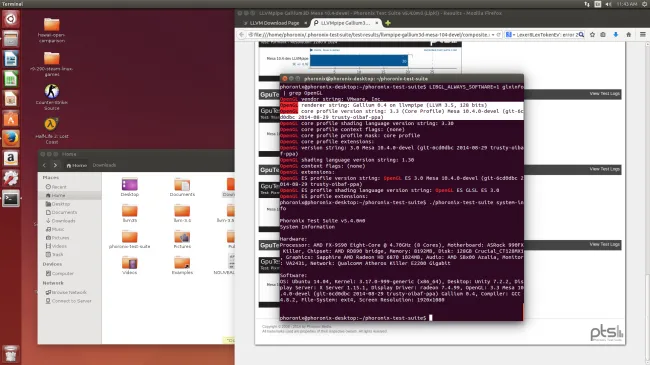Open Firefox hamburger menu
Viewport: 650px width, 365px height.
point(643,35)
